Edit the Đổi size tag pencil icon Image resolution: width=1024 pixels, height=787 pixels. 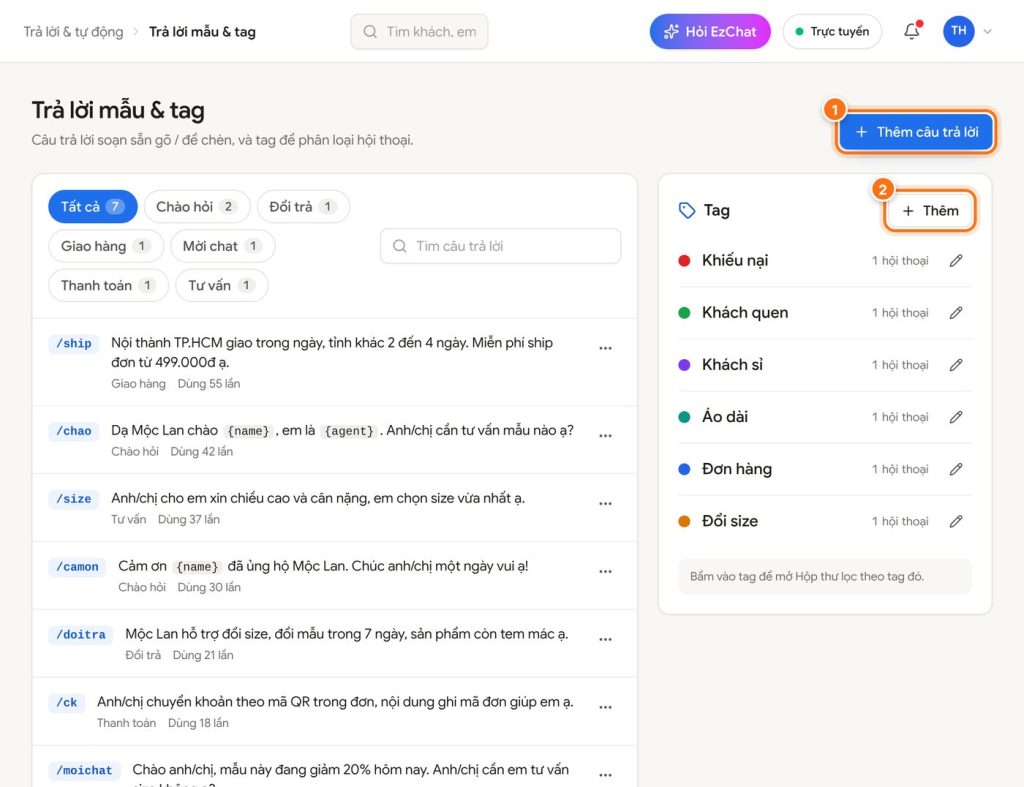coord(956,521)
